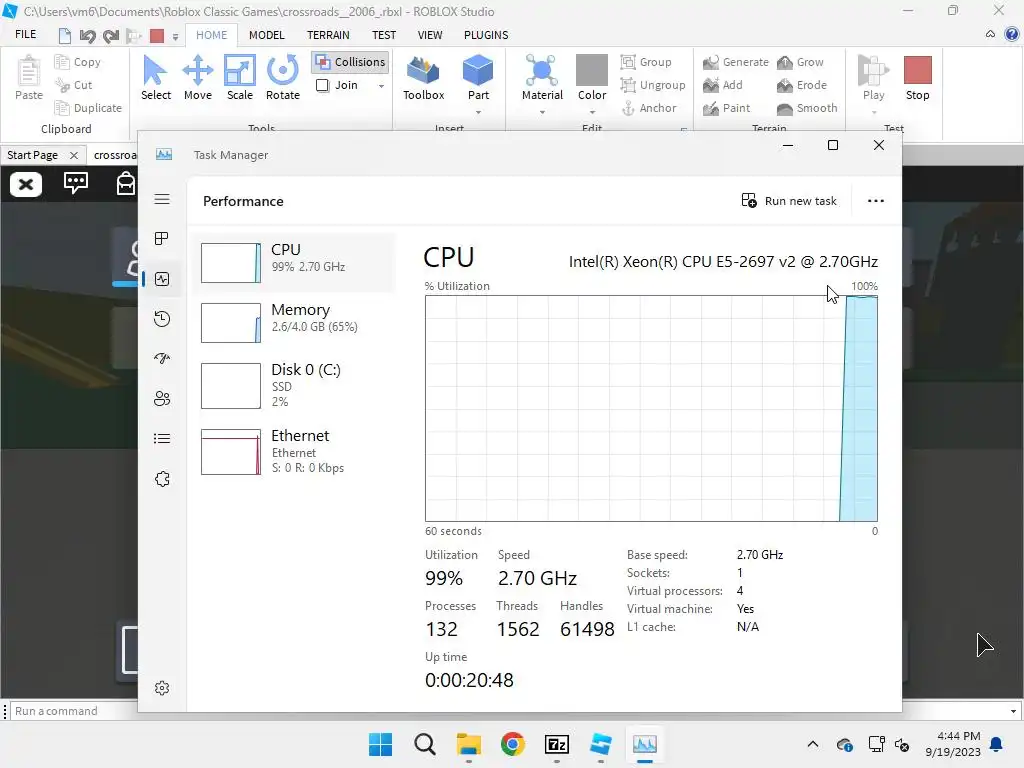Select the Disk 0 (C:) performance item
Screen dimensions: 1024x768
[x=294, y=385]
